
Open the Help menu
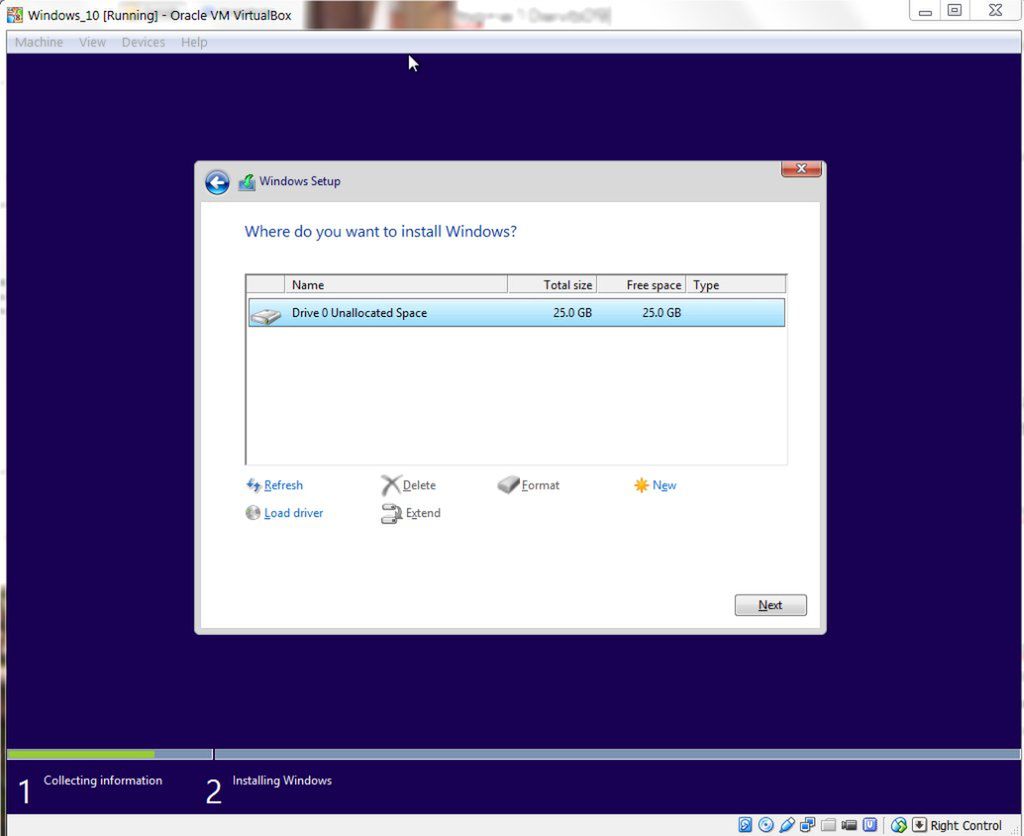pos(194,42)
